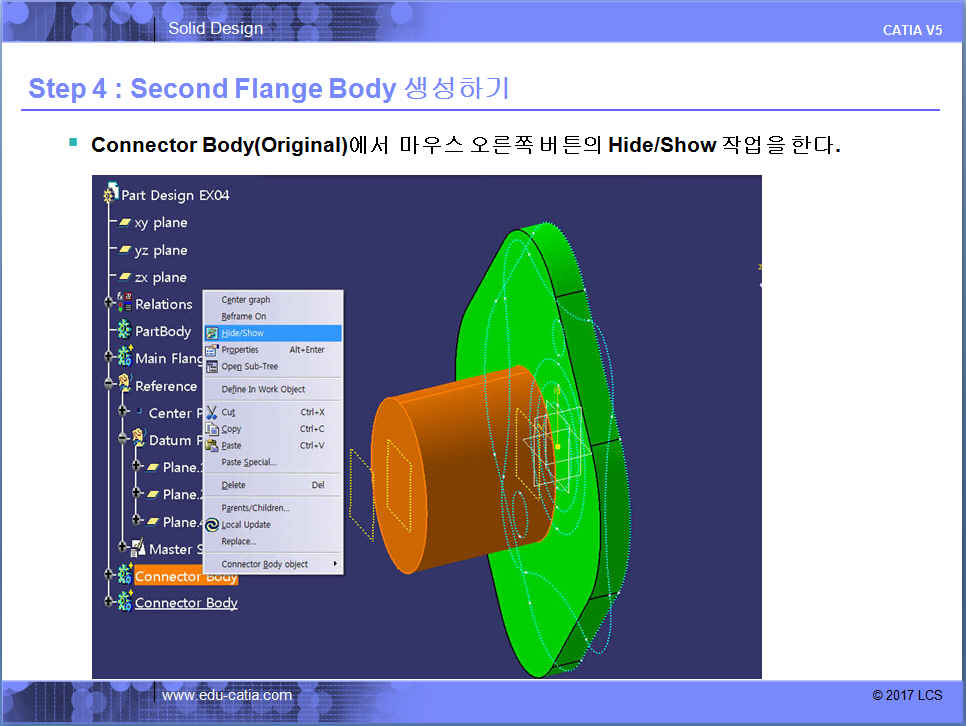Click the Properties icon in context menu
The image size is (966, 726).
coord(212,350)
